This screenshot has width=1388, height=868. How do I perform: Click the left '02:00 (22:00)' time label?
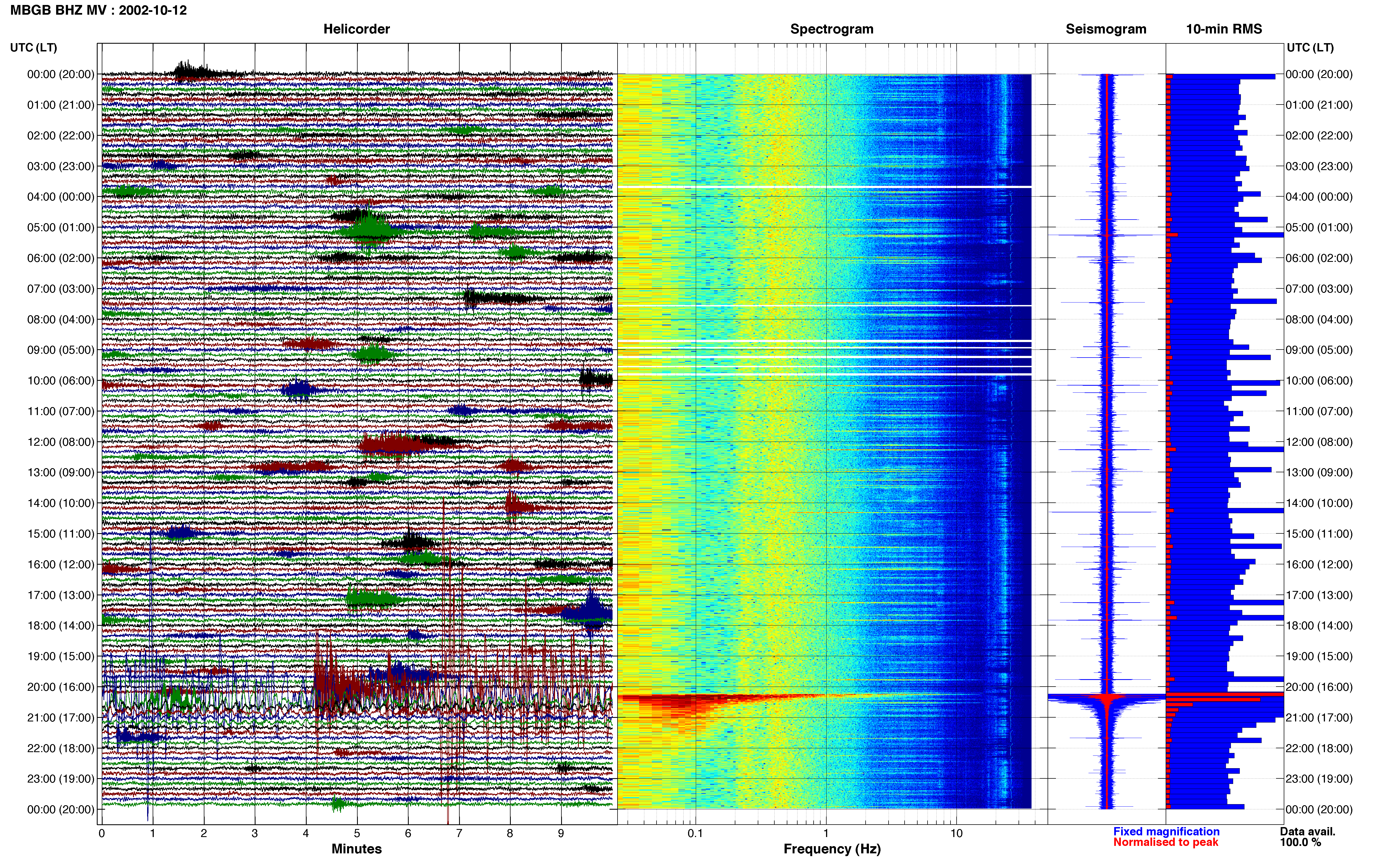[61, 135]
